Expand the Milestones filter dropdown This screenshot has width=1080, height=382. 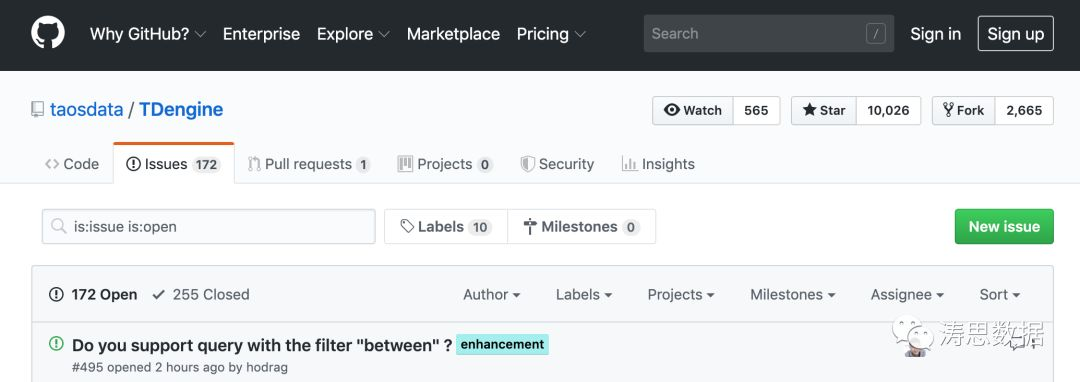pyautogui.click(x=793, y=295)
